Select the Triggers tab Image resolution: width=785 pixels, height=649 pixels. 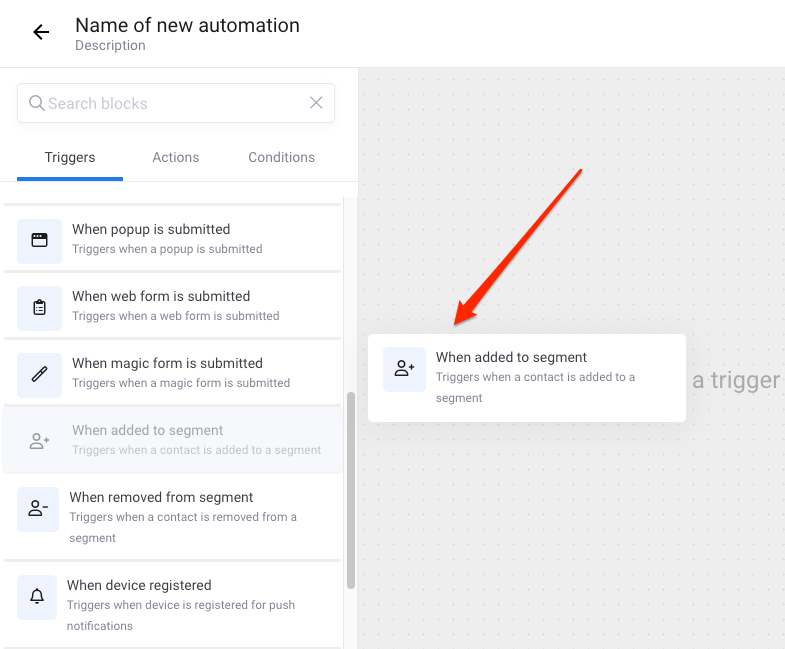click(x=70, y=157)
